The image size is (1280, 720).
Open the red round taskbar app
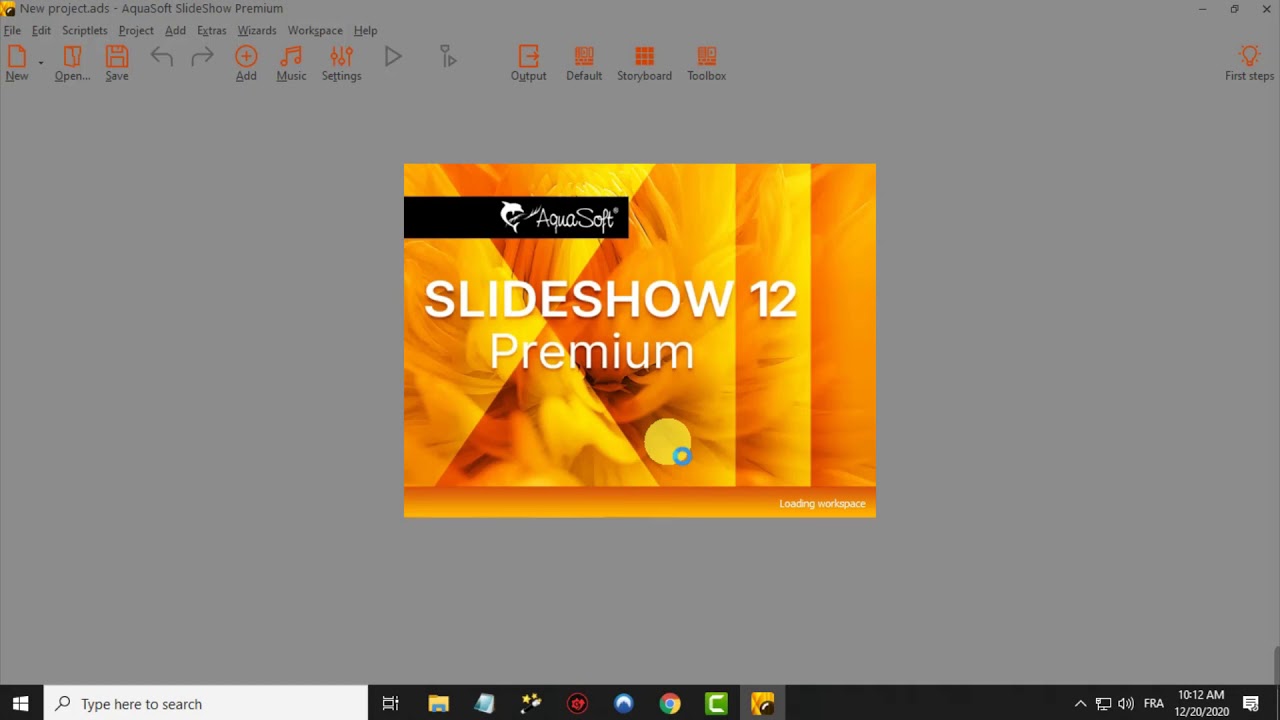(x=577, y=704)
